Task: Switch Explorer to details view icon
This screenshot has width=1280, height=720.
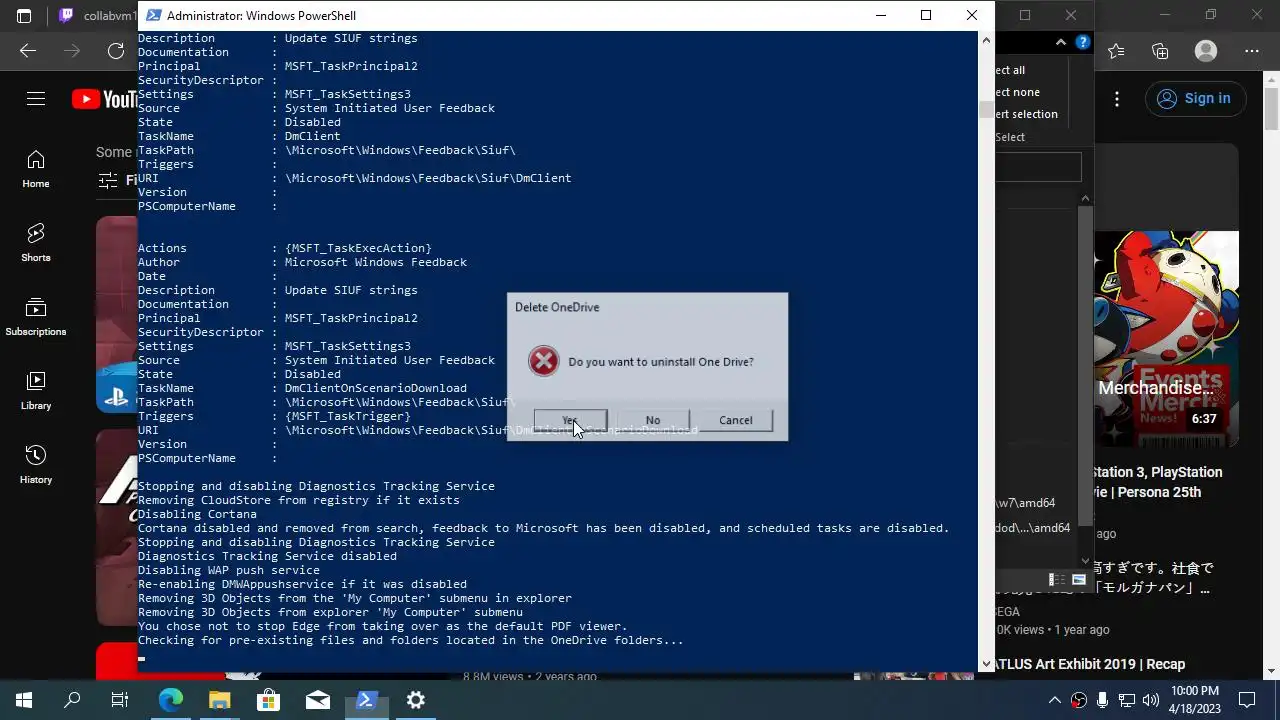Action: (x=1058, y=580)
